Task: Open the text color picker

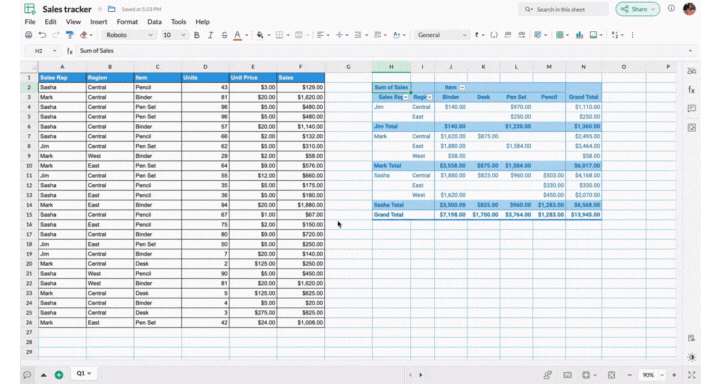Action: click(237, 35)
